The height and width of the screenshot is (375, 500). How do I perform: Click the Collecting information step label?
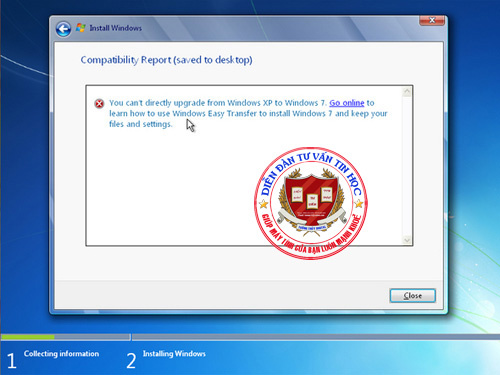[61, 354]
